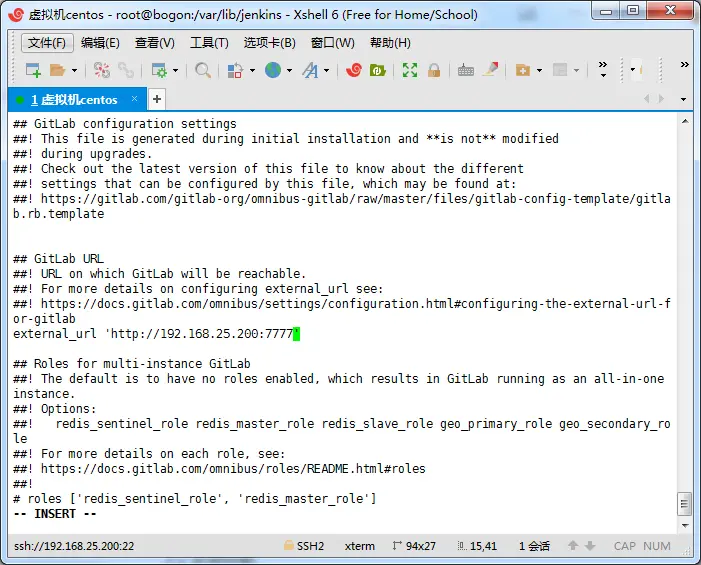Click the terminal vertical scrollbar thumb
The image size is (701, 565).
[x=684, y=504]
